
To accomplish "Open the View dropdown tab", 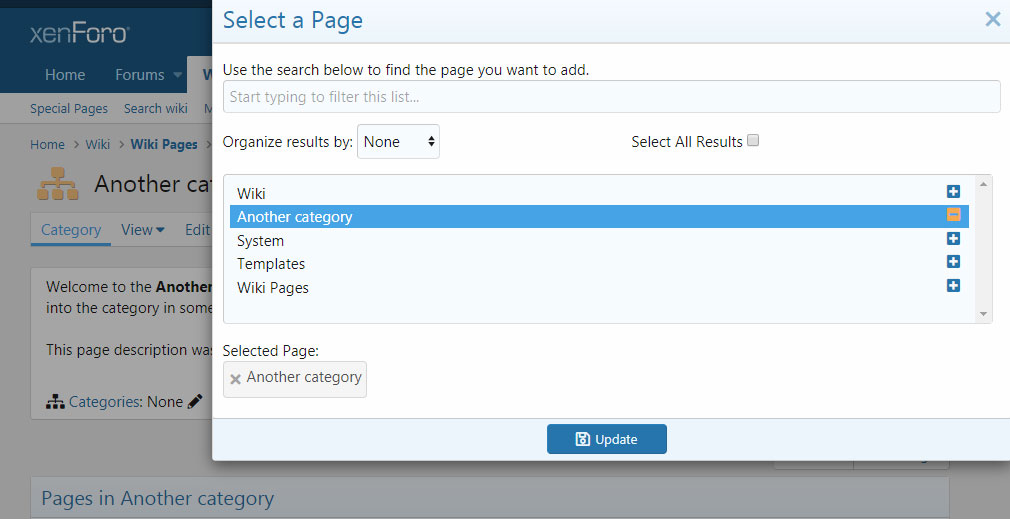I will [x=143, y=230].
